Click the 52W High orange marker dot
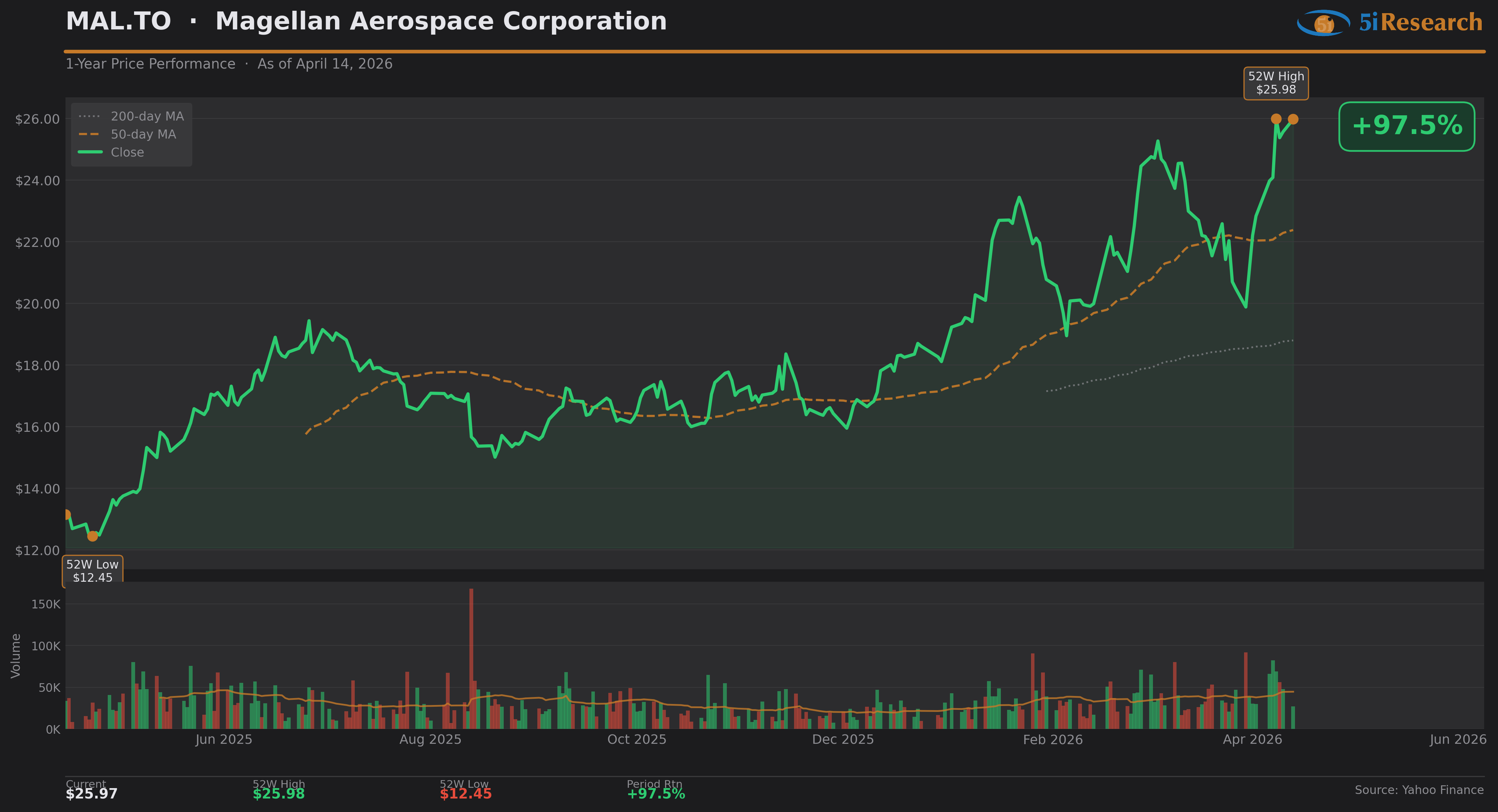The height and width of the screenshot is (812, 1498). pos(1276,119)
